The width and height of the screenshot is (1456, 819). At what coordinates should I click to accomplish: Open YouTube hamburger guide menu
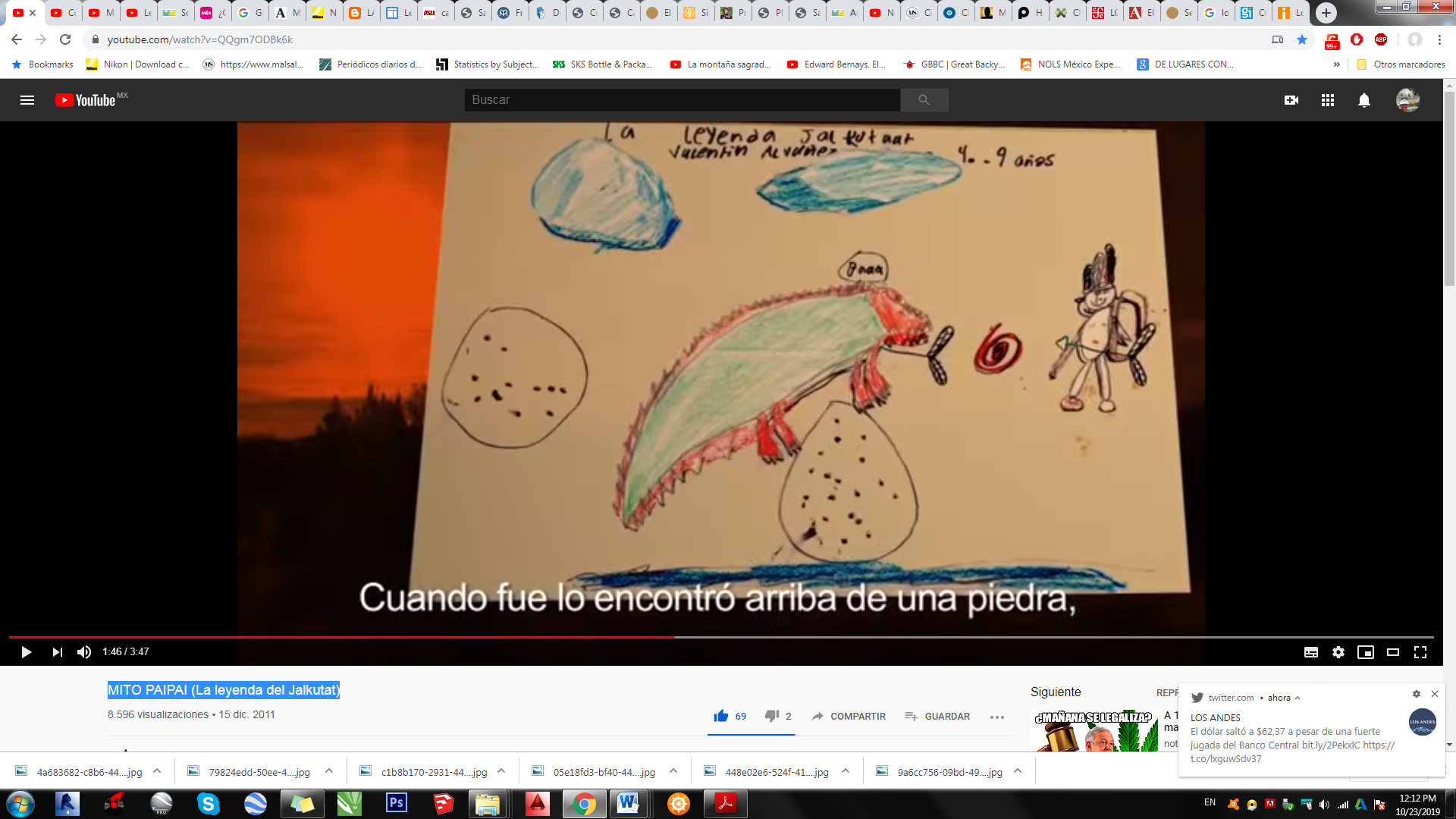coord(27,100)
